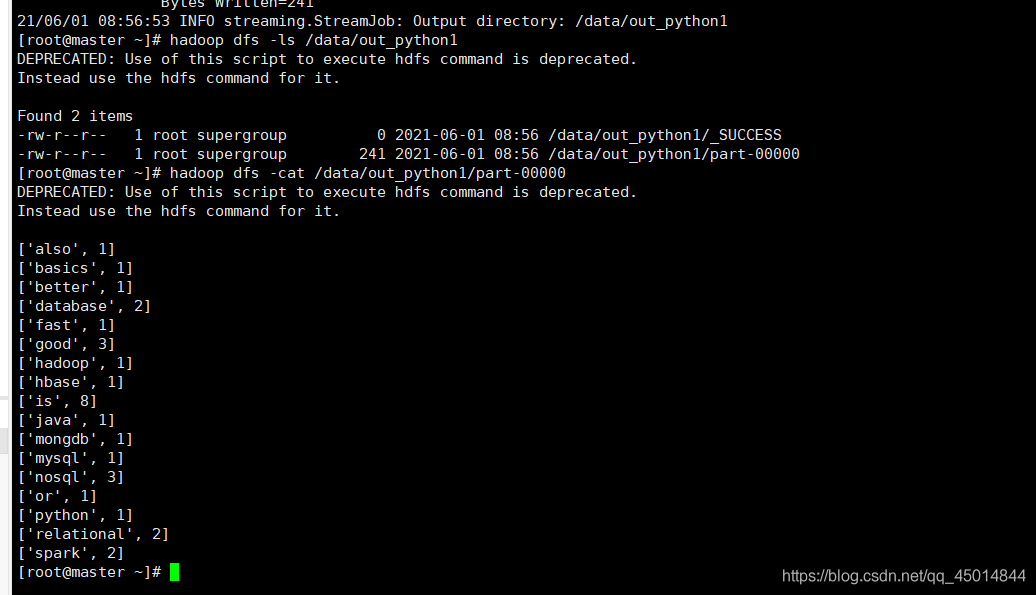Click the ['nosql', 3] output line
The image size is (1036, 595).
[x=70, y=477]
